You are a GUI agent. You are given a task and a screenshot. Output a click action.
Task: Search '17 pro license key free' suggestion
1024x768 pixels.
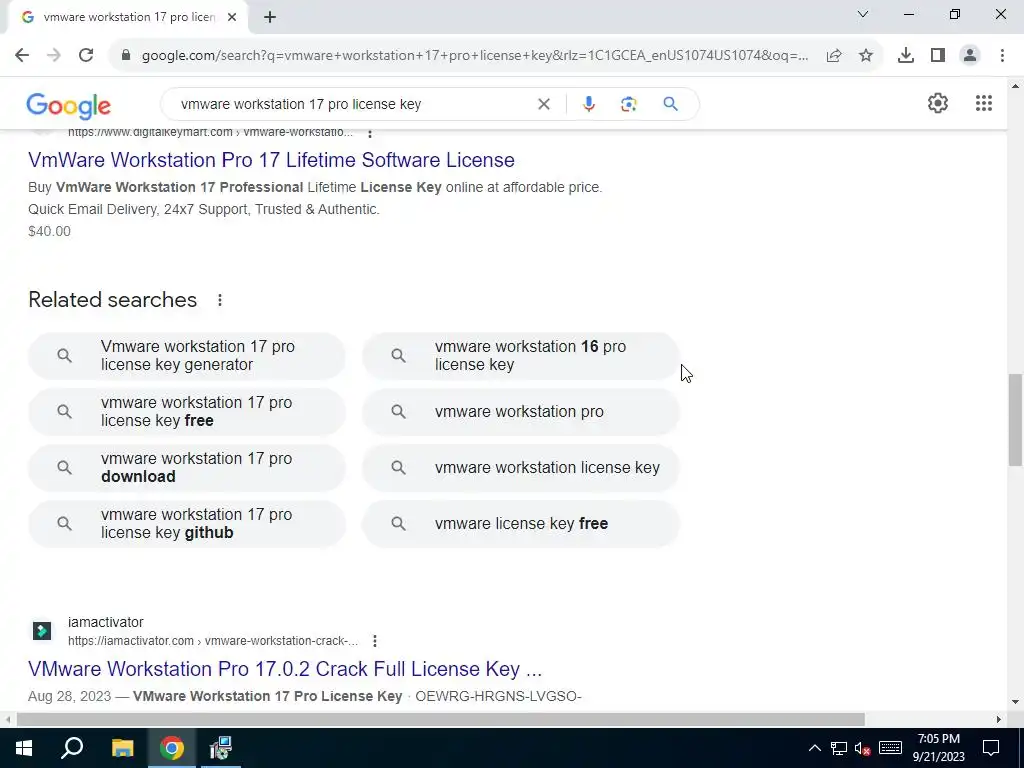pyautogui.click(x=187, y=412)
